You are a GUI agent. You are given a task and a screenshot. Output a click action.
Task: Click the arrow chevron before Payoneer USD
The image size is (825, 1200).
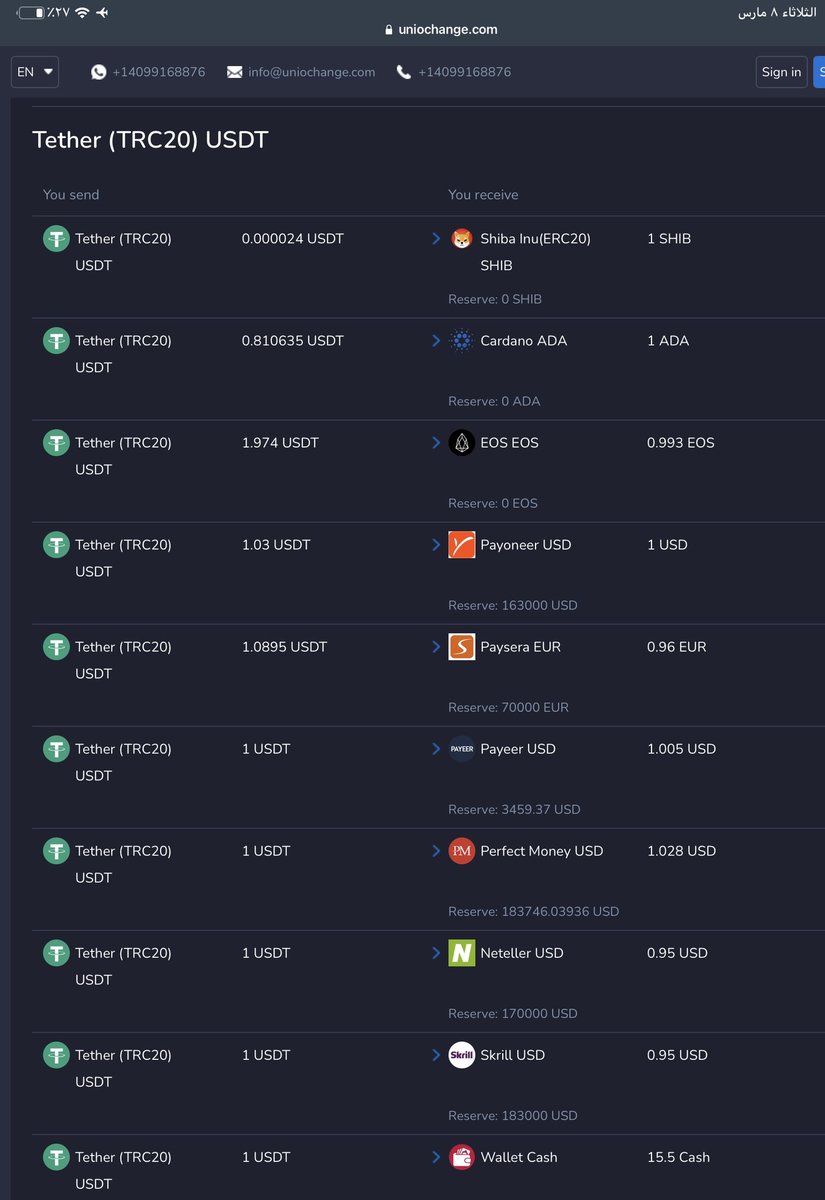click(x=436, y=545)
